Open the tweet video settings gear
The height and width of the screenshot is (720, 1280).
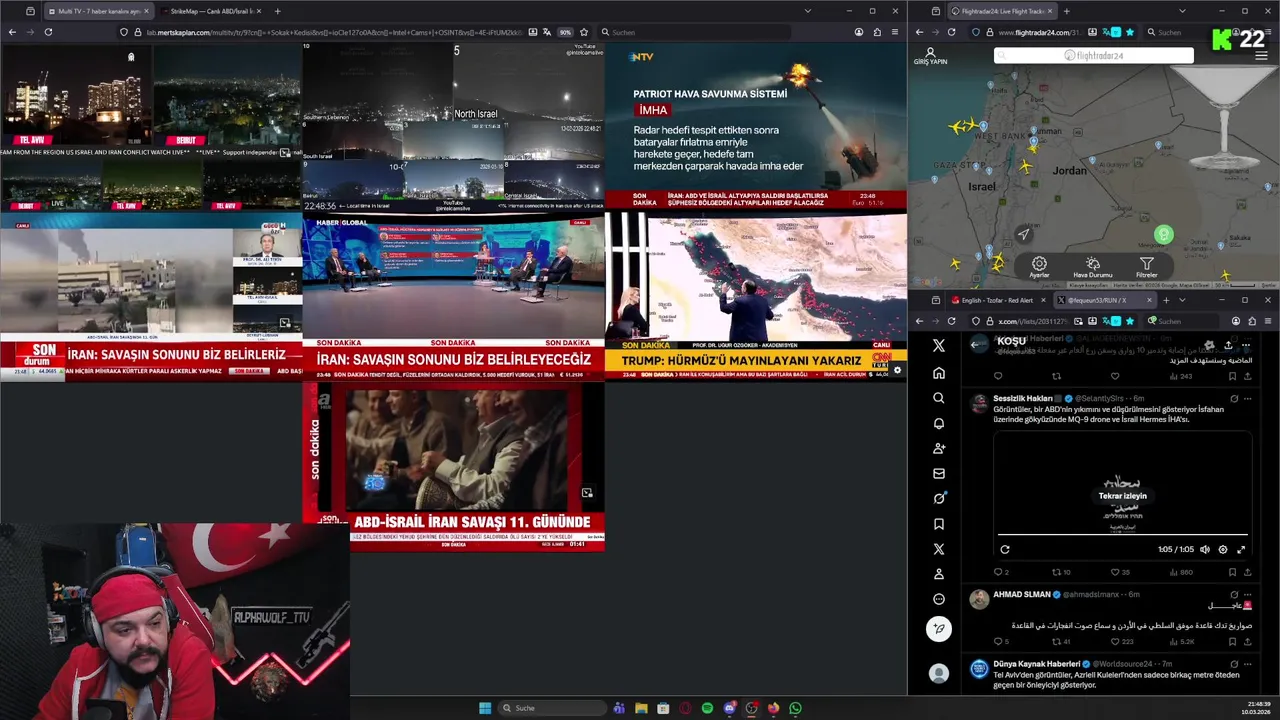coord(1222,549)
